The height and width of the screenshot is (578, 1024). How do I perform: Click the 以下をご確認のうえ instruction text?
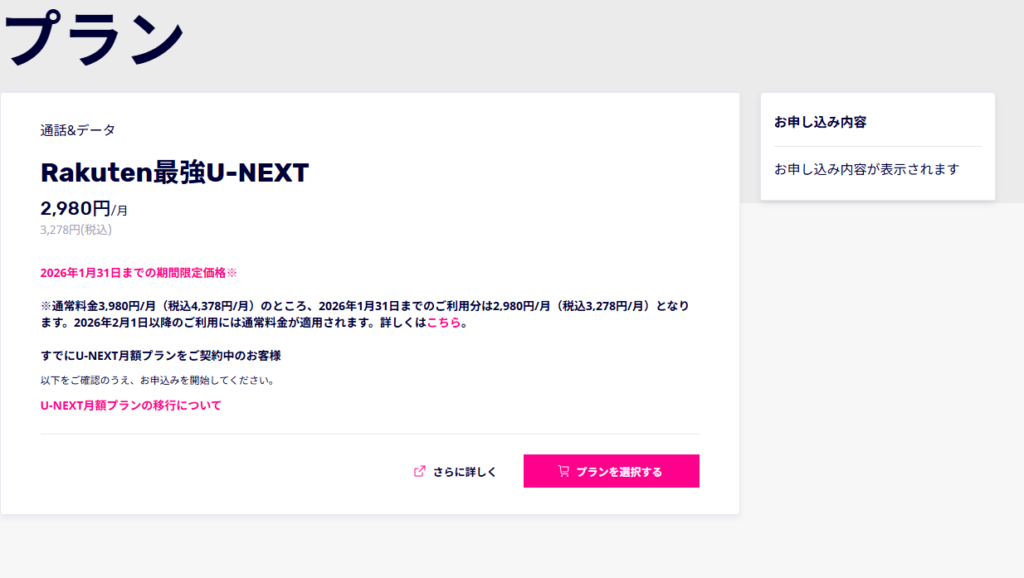pyautogui.click(x=157, y=380)
